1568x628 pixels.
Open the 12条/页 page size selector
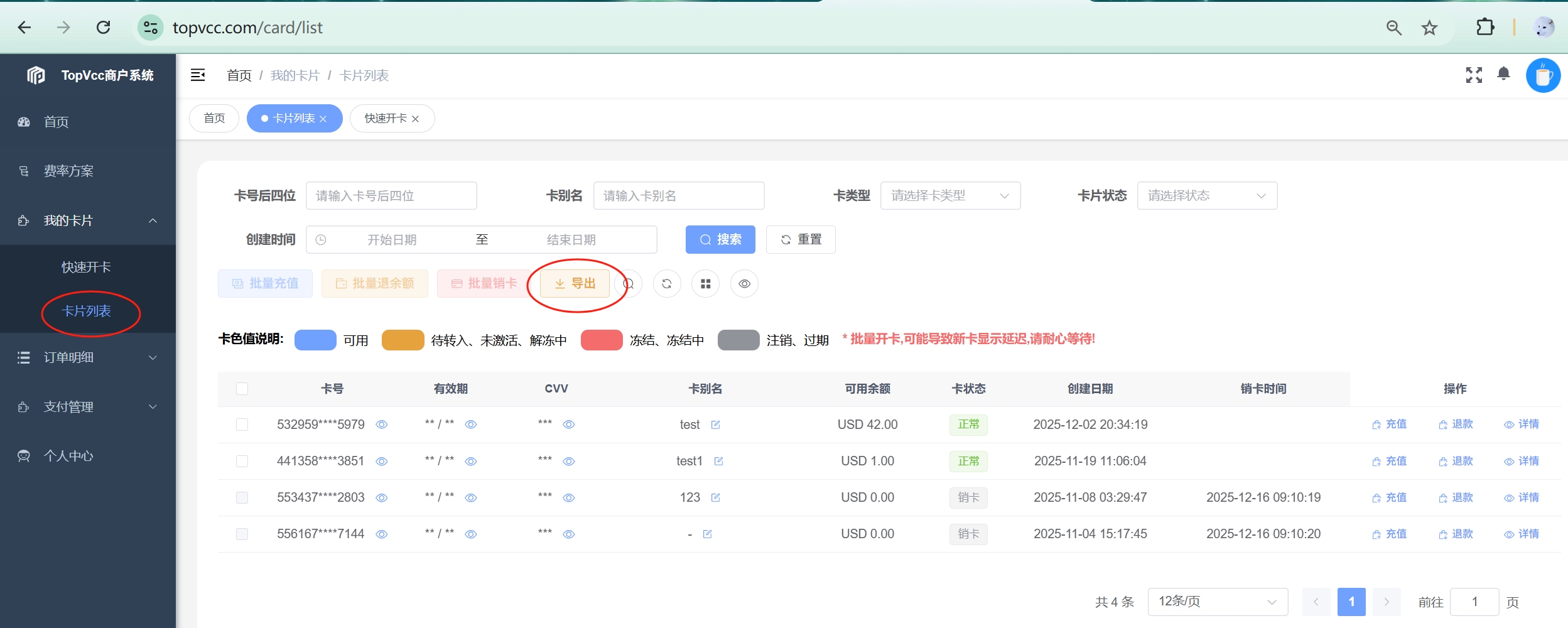pos(1217,602)
